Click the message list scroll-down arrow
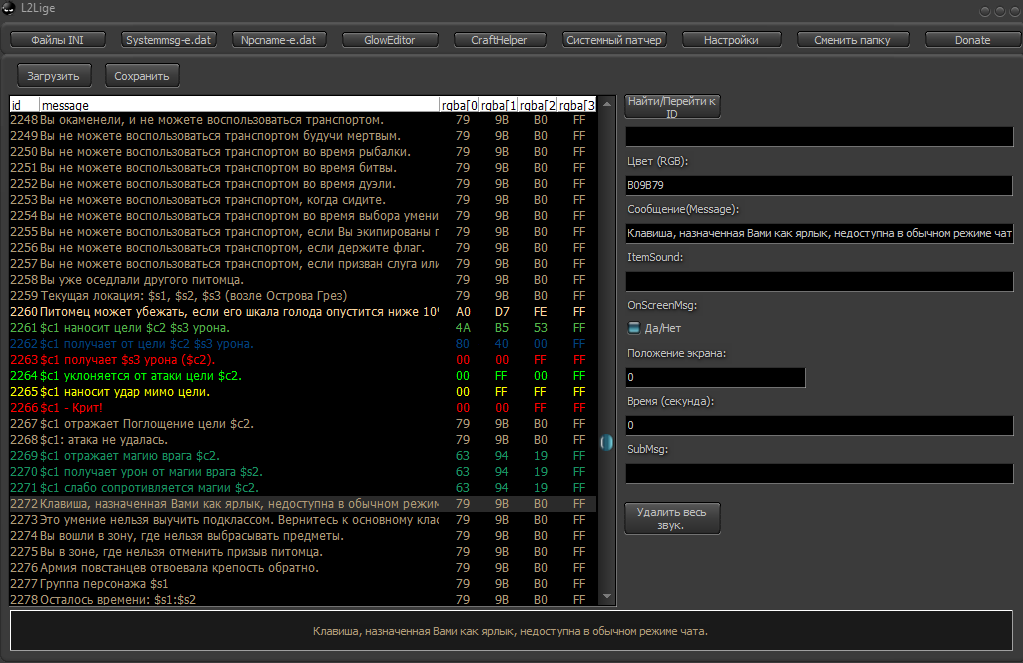The image size is (1023, 663). click(x=606, y=596)
